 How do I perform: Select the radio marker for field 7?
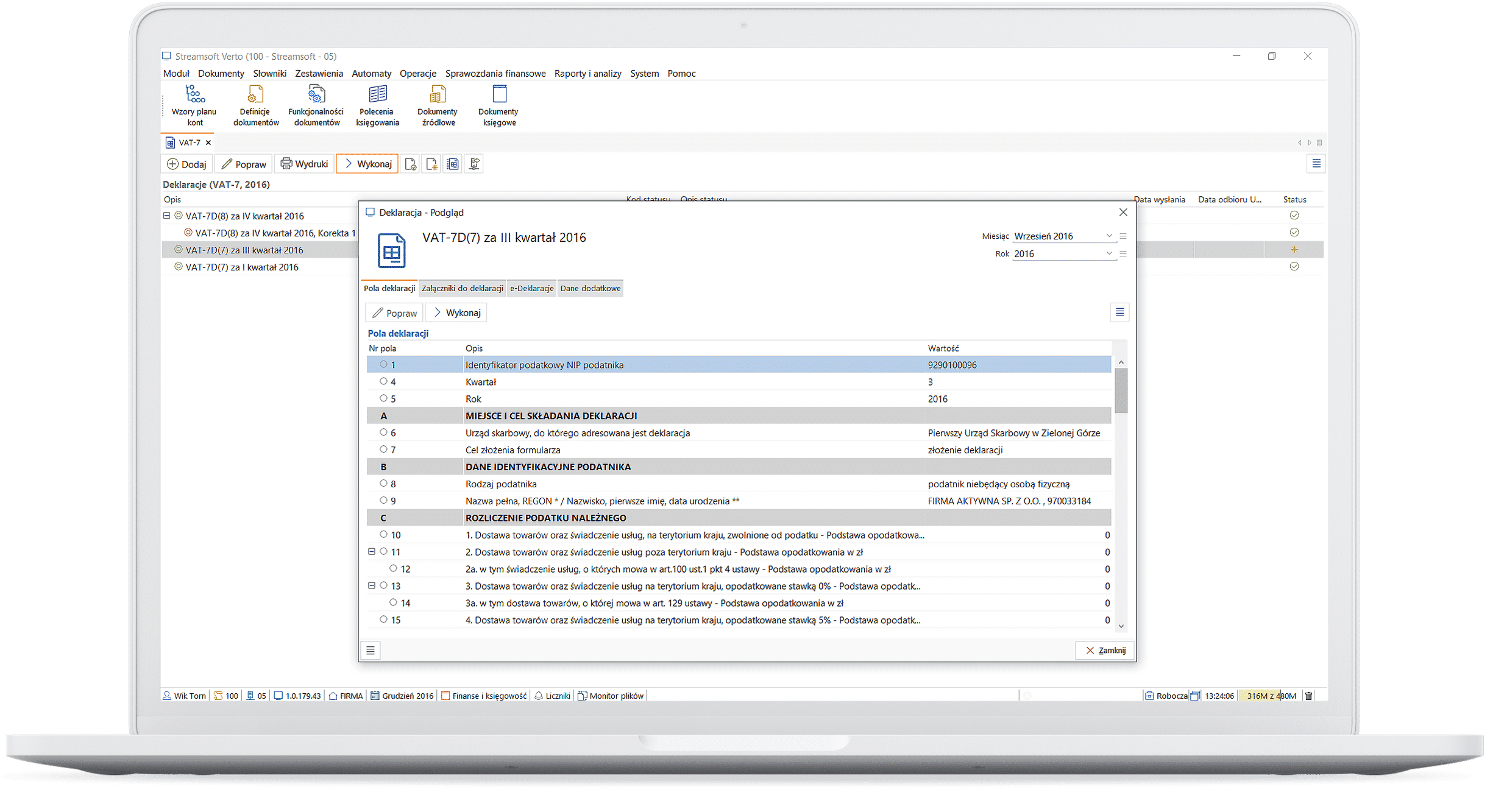tap(383, 450)
